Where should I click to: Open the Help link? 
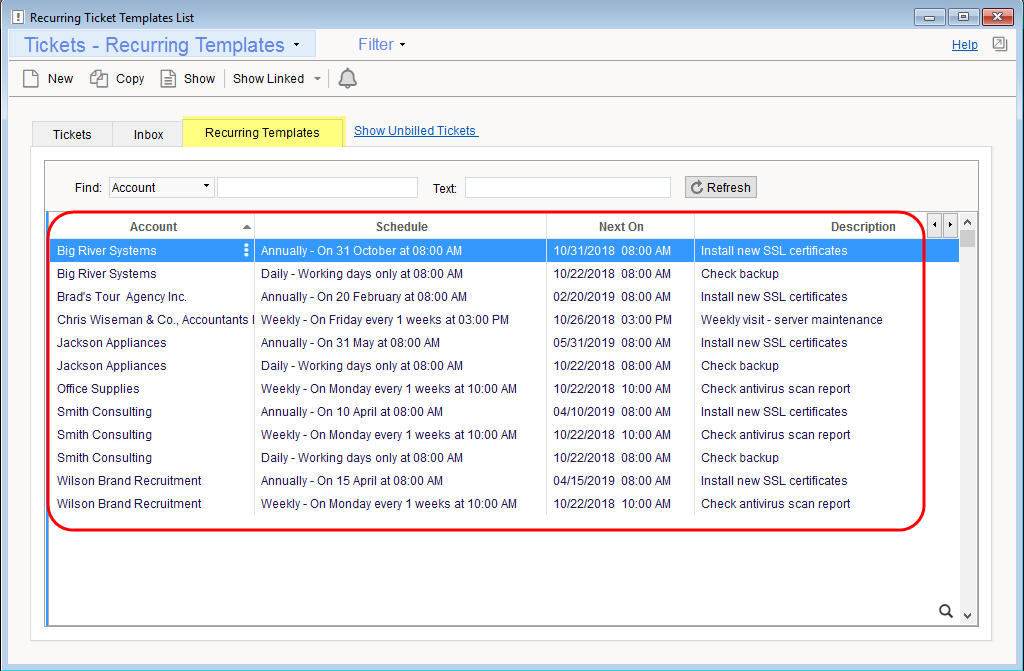964,45
